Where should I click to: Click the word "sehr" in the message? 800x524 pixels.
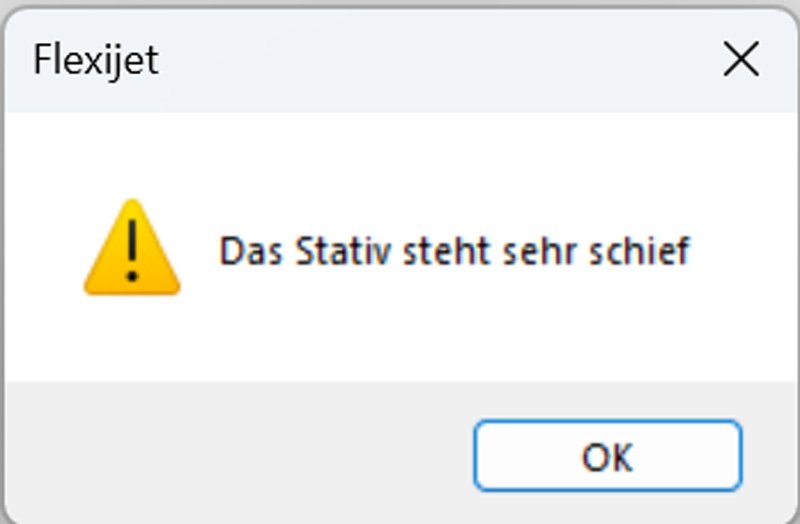tap(540, 251)
